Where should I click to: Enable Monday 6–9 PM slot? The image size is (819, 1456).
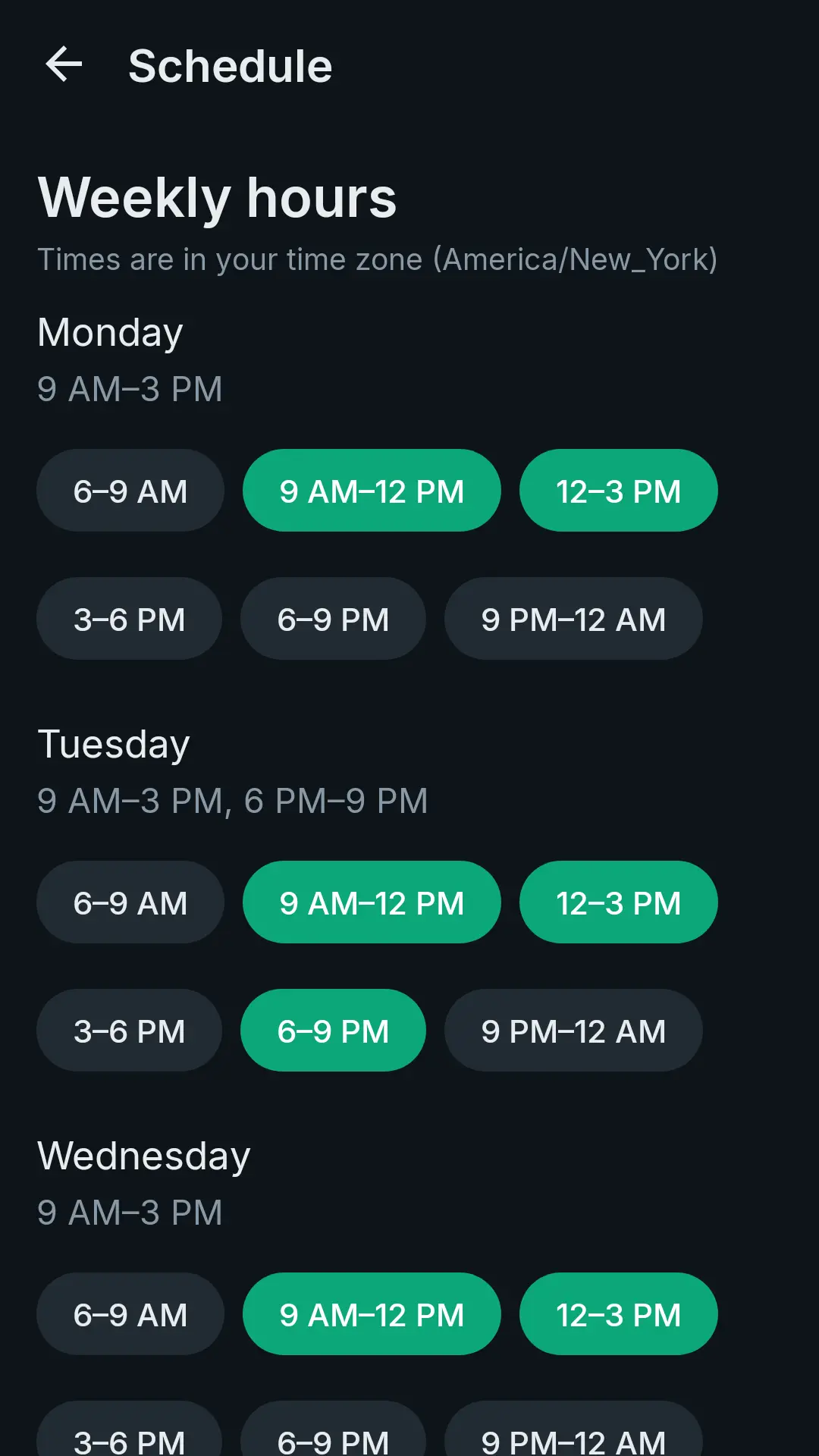coord(333,619)
